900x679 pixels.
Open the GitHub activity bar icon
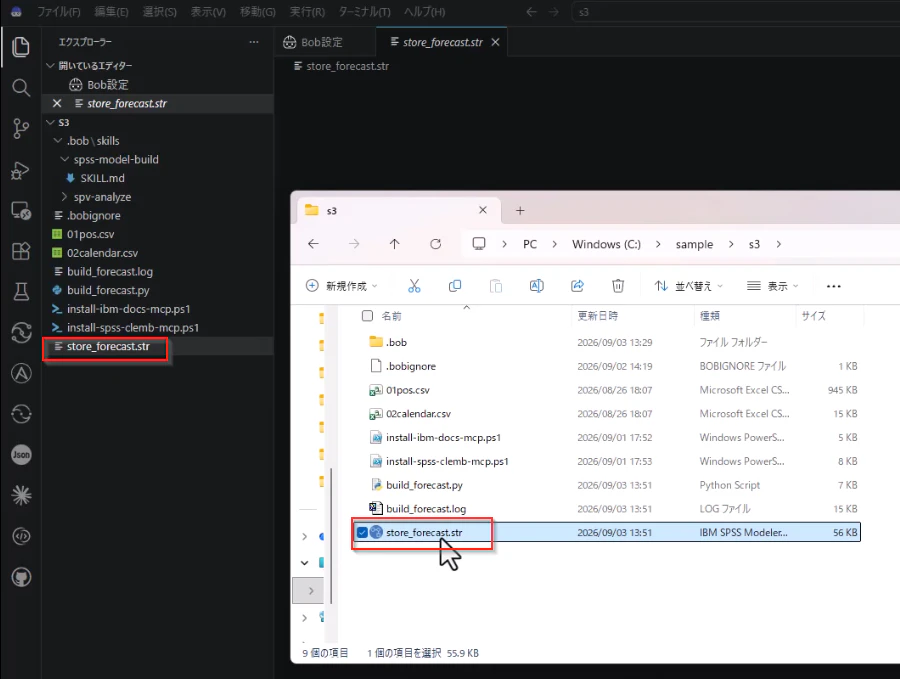pyautogui.click(x=21, y=577)
